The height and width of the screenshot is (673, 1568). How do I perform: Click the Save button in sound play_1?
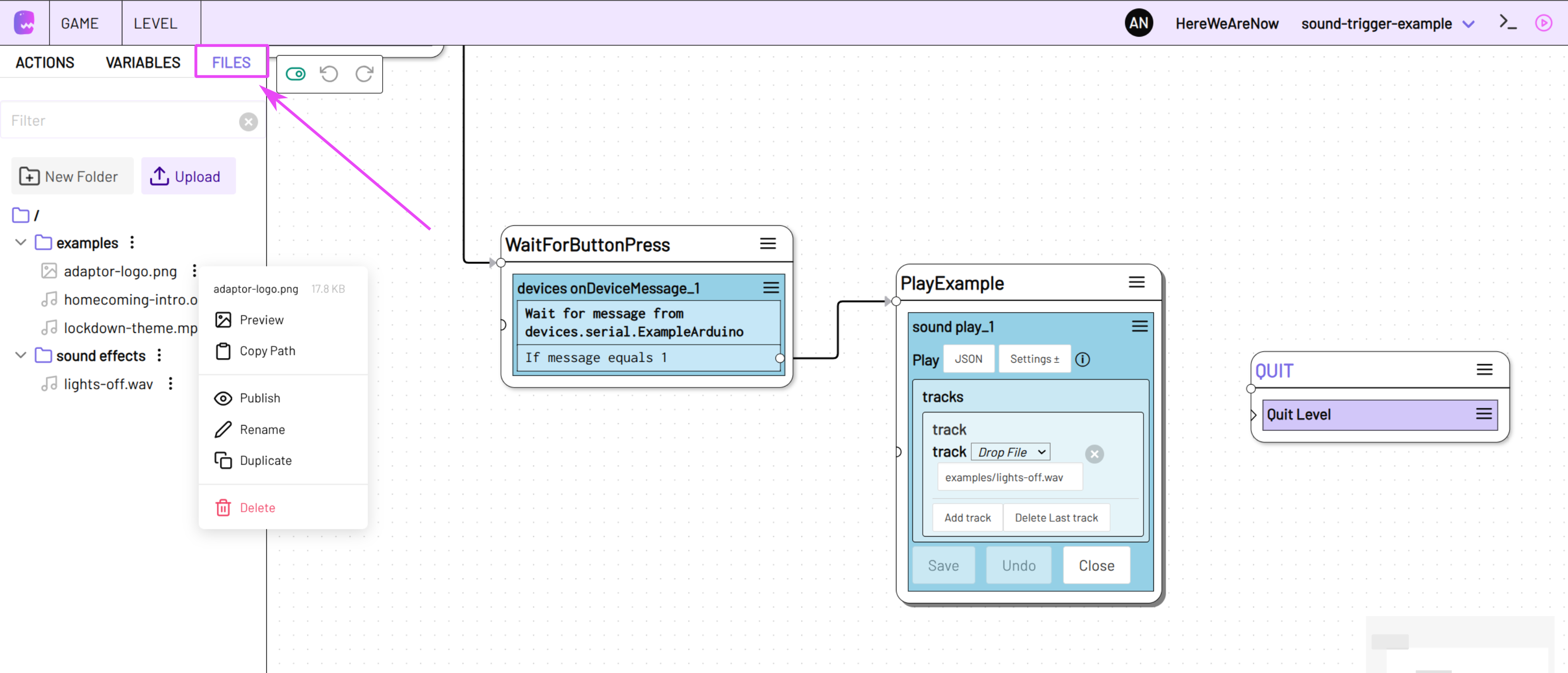943,566
